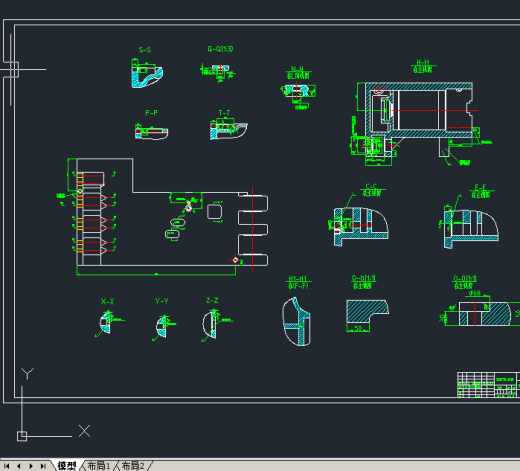
Task: Click the title block table
Action: [488, 385]
